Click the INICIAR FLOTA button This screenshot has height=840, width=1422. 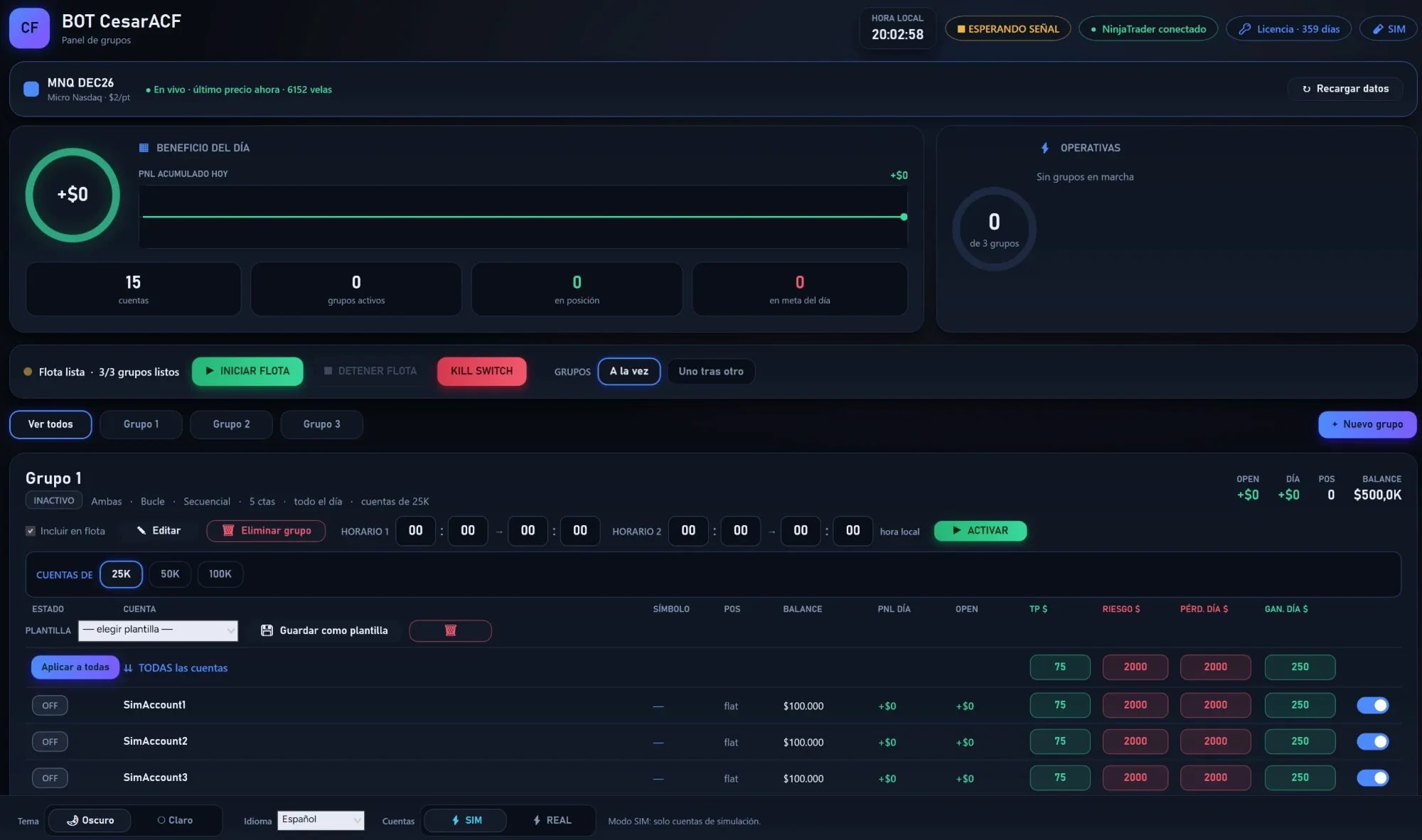click(247, 371)
